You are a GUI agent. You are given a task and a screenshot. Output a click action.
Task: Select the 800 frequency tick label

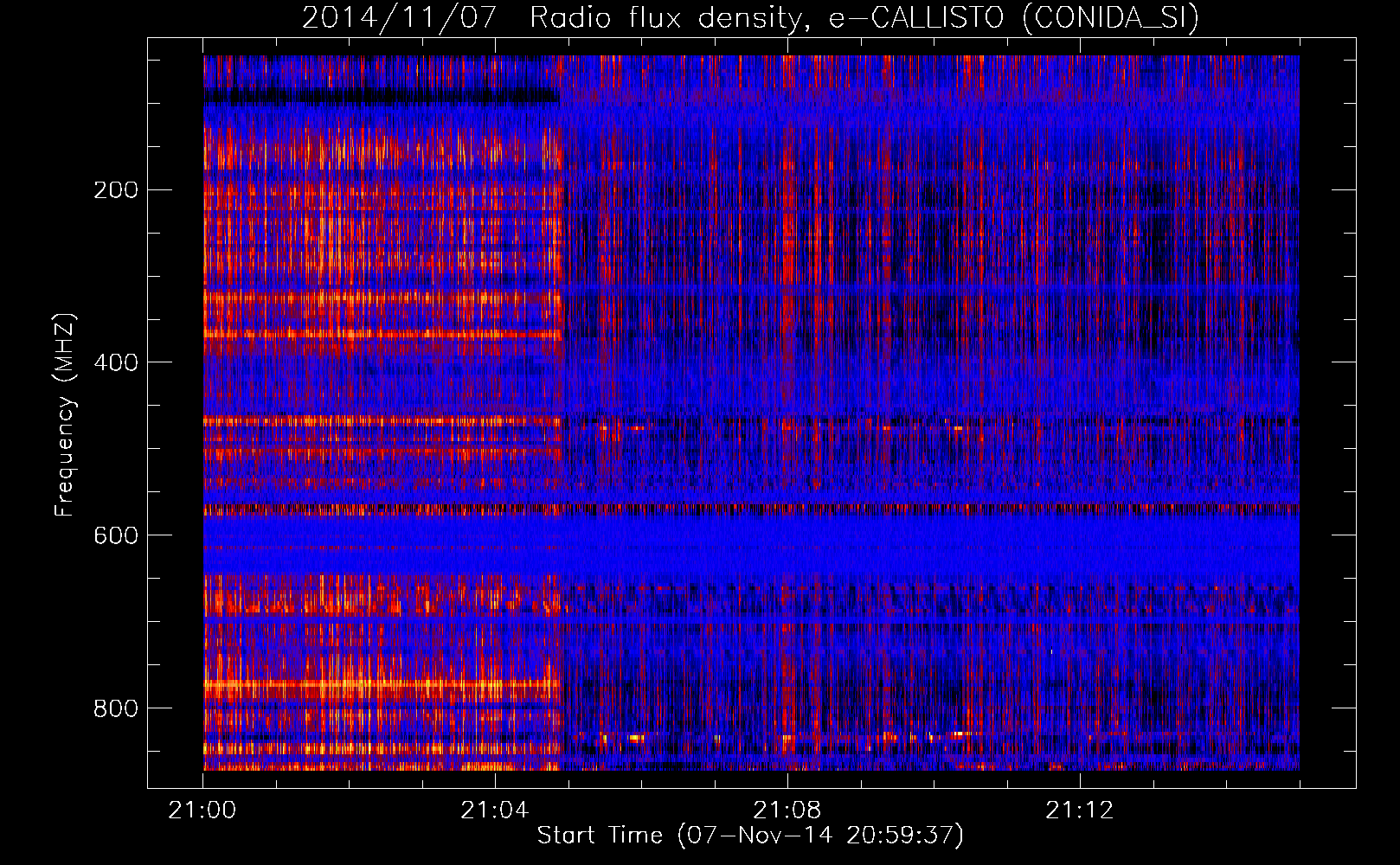[x=116, y=708]
